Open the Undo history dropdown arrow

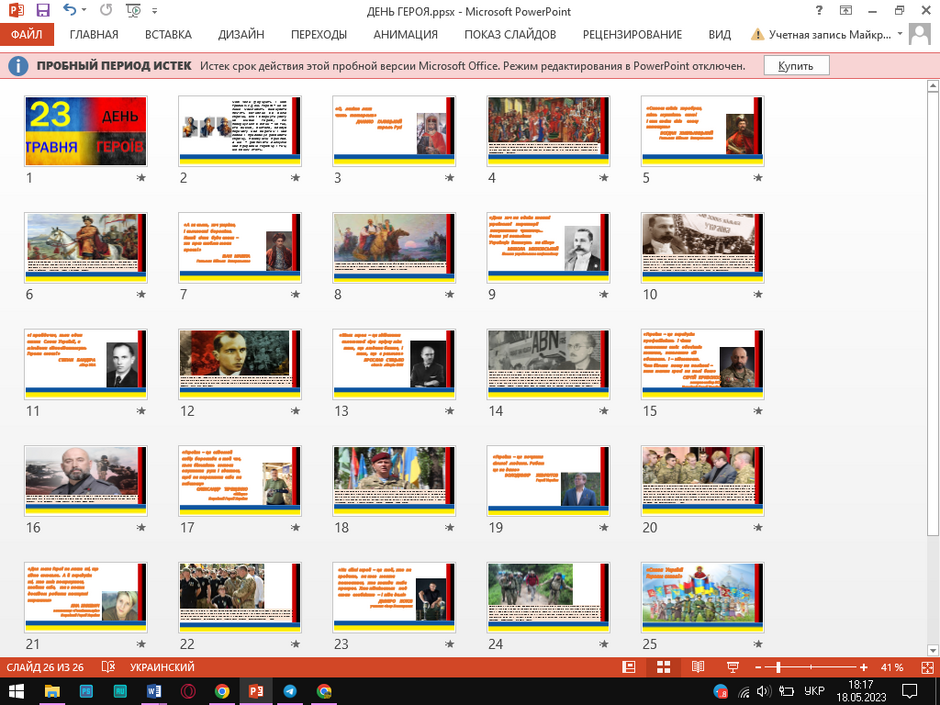[84, 10]
